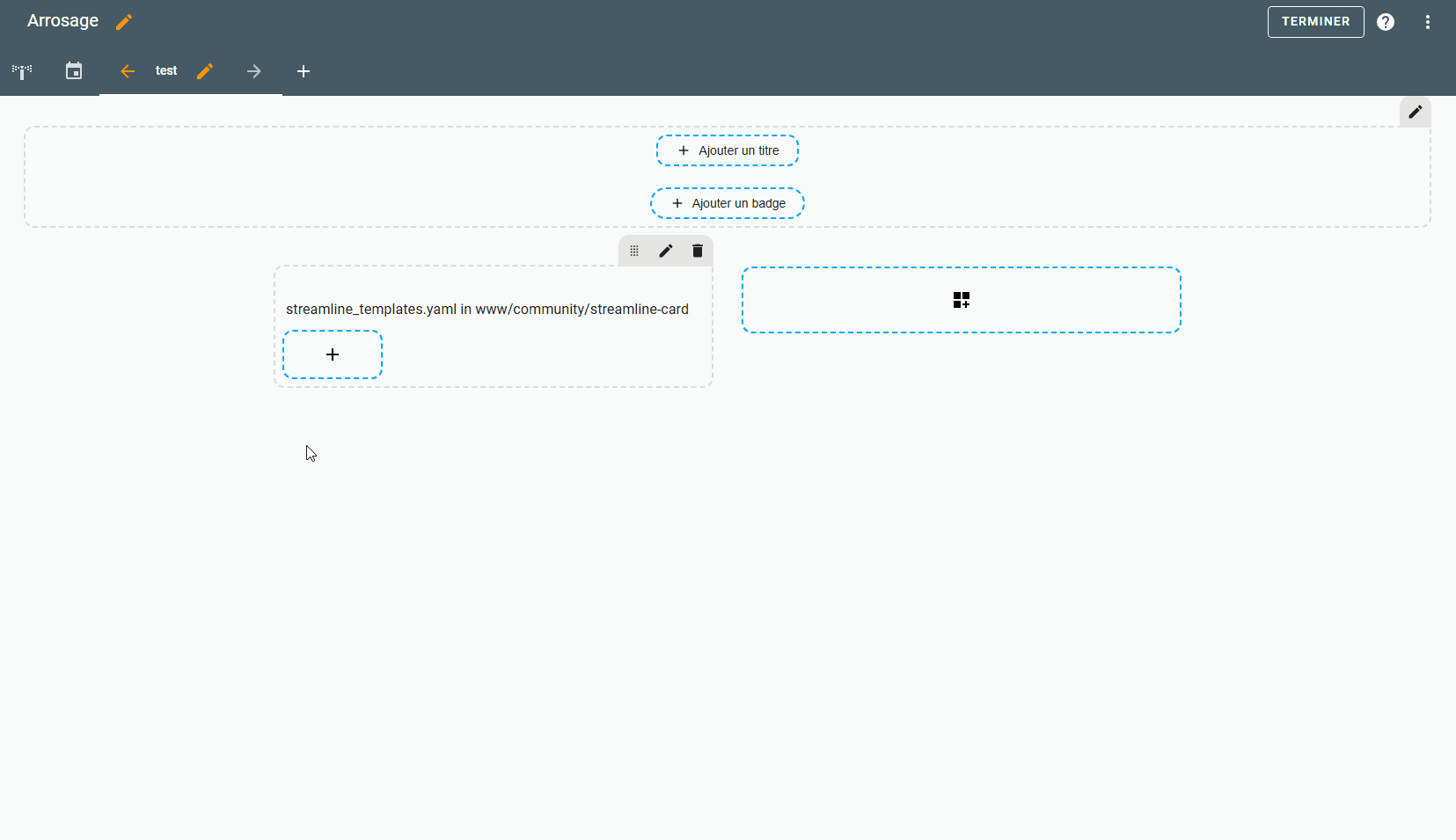Rename the Arrosage dashboard via its pencil icon
The width and height of the screenshot is (1456, 840).
click(x=124, y=21)
